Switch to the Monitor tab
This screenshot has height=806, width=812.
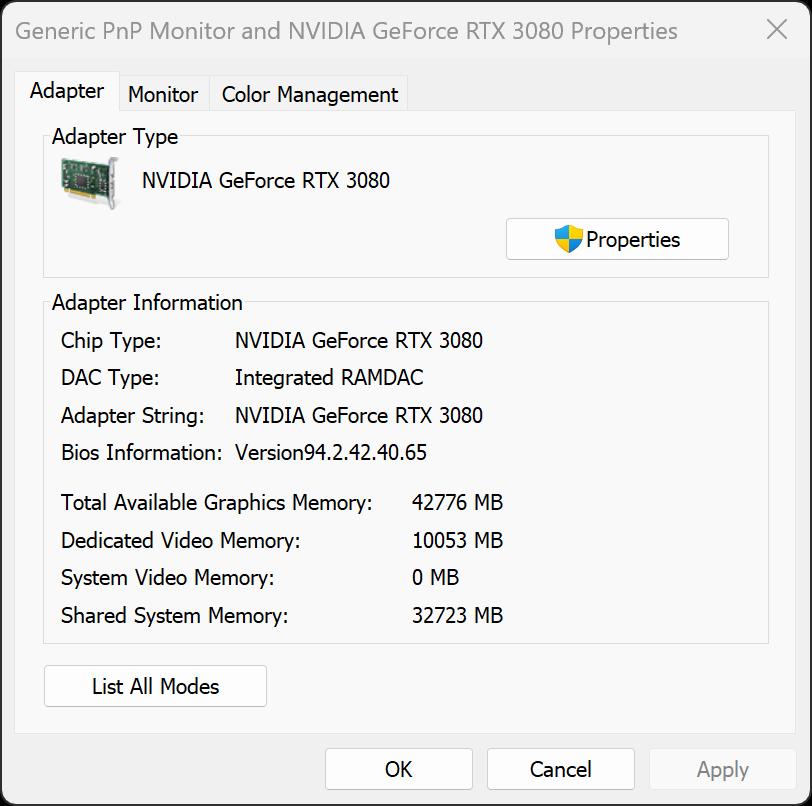tap(163, 95)
